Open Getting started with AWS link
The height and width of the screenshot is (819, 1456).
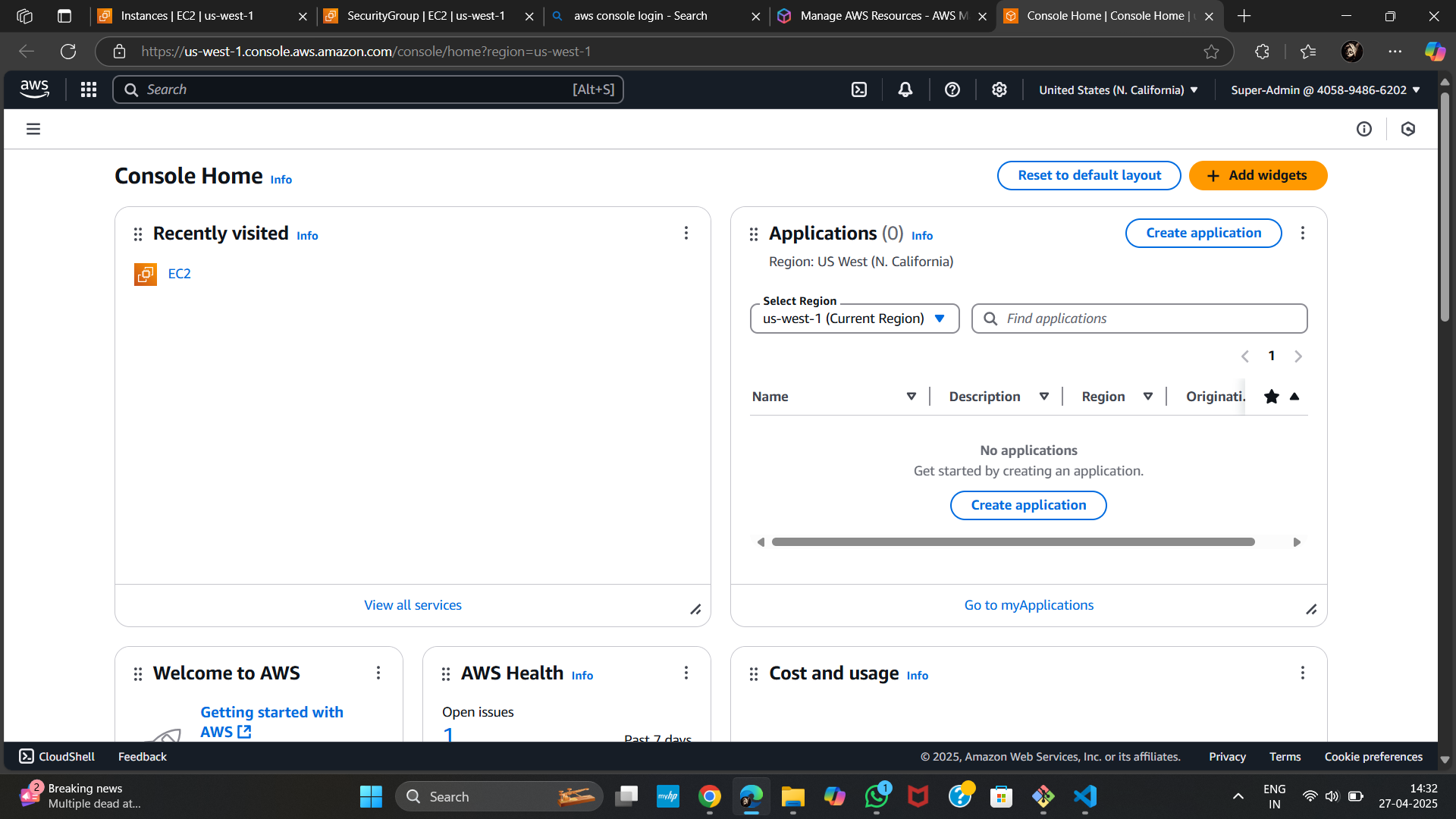(x=271, y=722)
